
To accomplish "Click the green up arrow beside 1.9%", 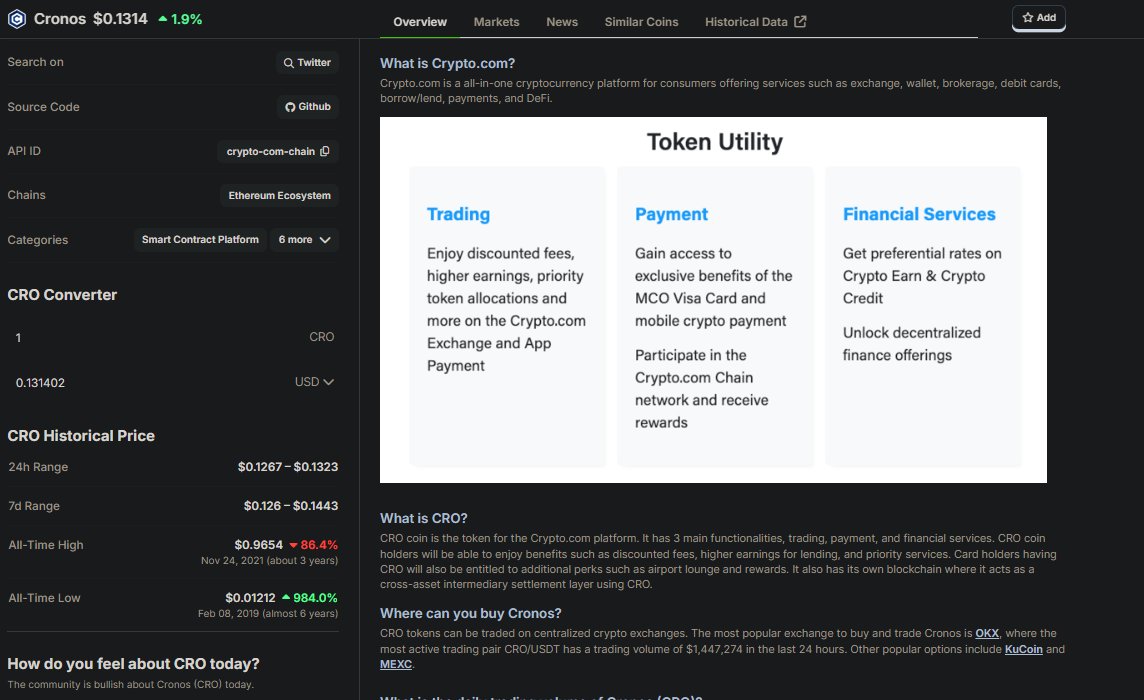I will point(163,19).
